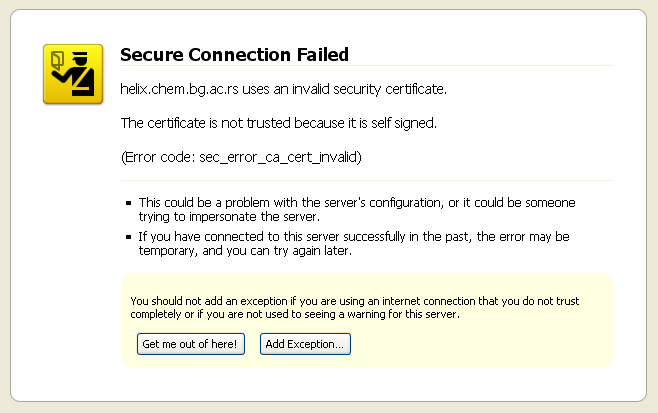Open the "Add Exception..." dialog button
Image resolution: width=658 pixels, height=413 pixels.
(x=305, y=344)
